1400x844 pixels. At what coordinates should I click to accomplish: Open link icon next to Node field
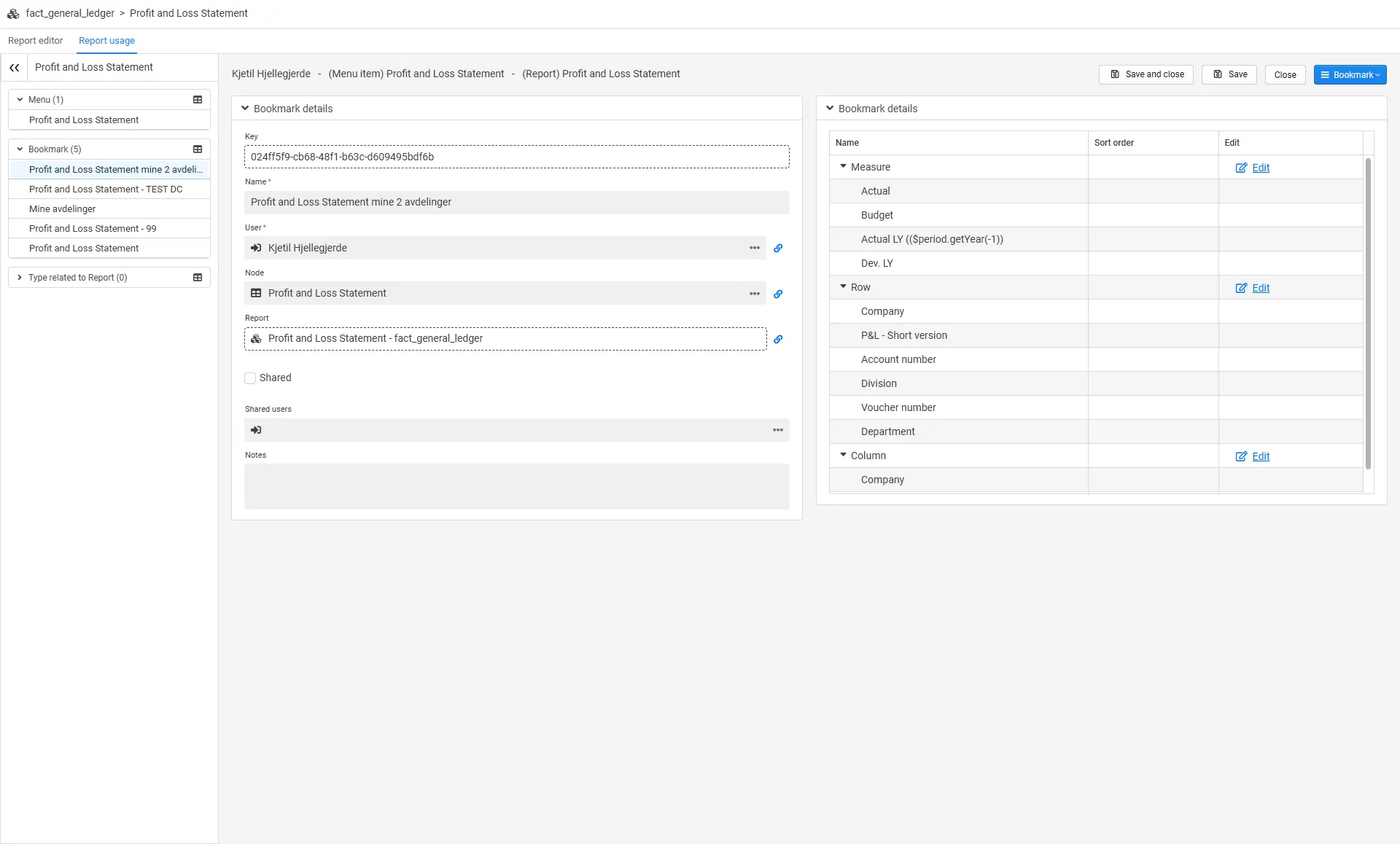click(x=778, y=294)
